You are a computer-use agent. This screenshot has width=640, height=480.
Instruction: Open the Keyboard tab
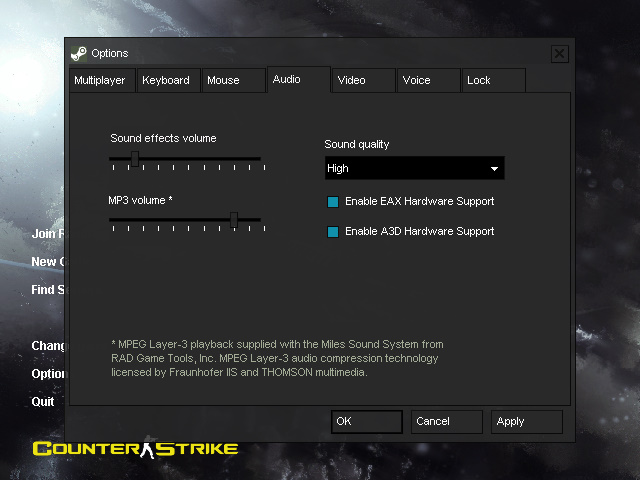(x=166, y=80)
